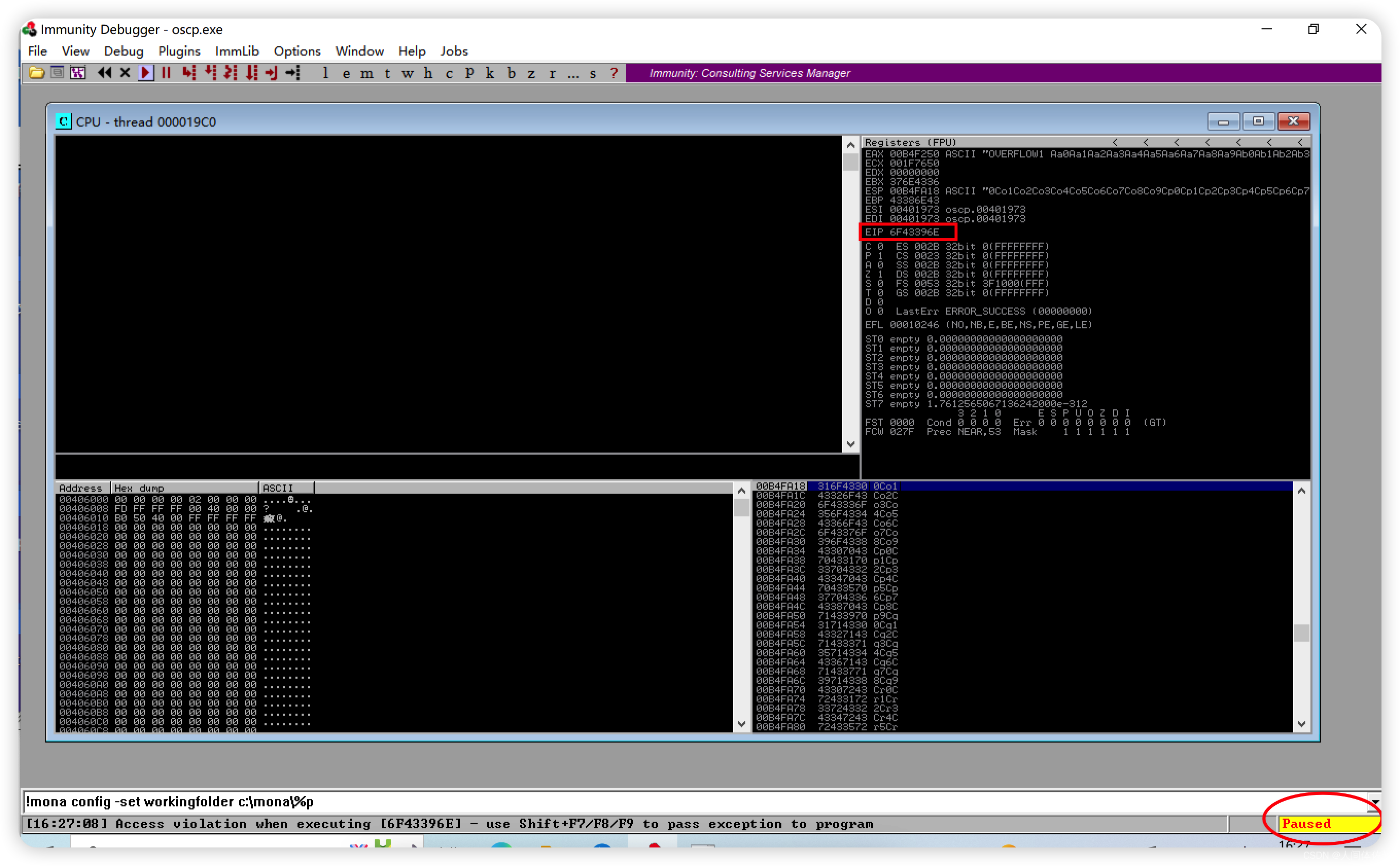Open the memory map with 'm' button

click(366, 73)
